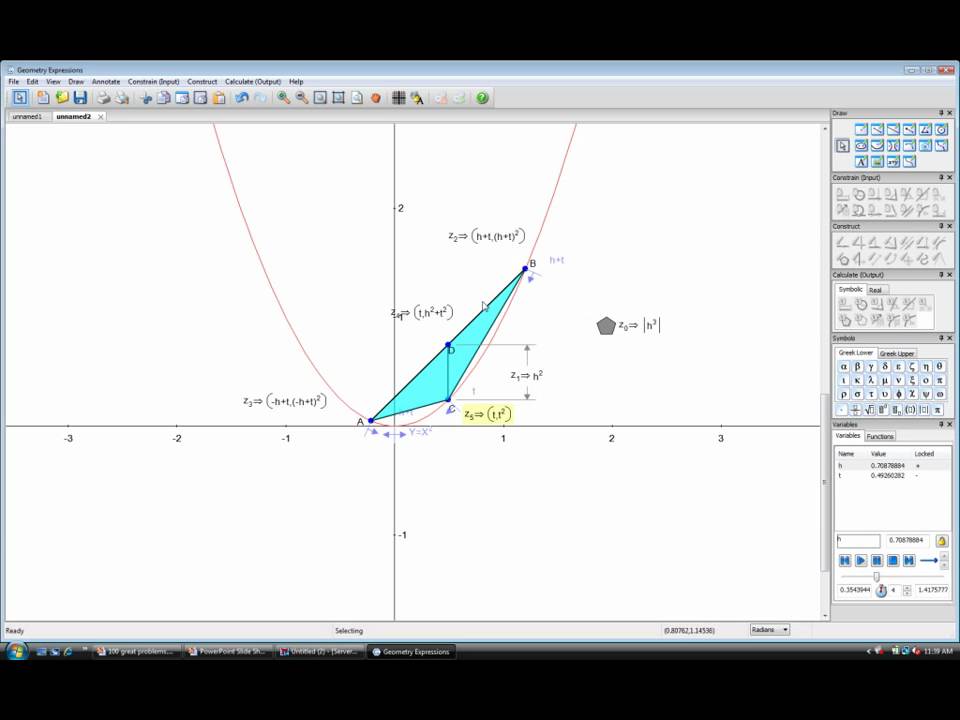Switch to the Real calculate tab
The width and height of the screenshot is (960, 720).
876,290
